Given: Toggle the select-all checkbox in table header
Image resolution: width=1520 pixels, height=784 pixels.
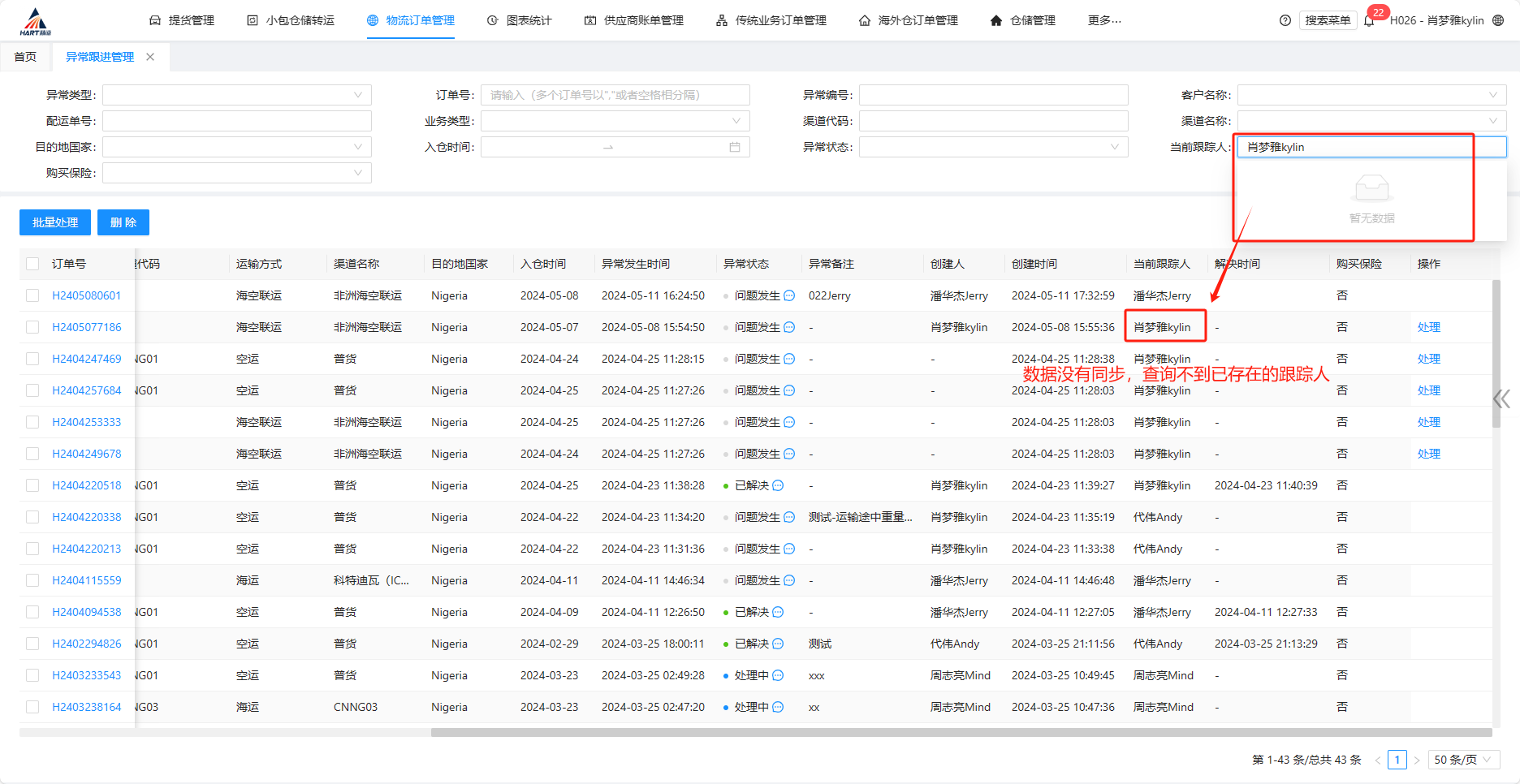Looking at the screenshot, I should 32,264.
